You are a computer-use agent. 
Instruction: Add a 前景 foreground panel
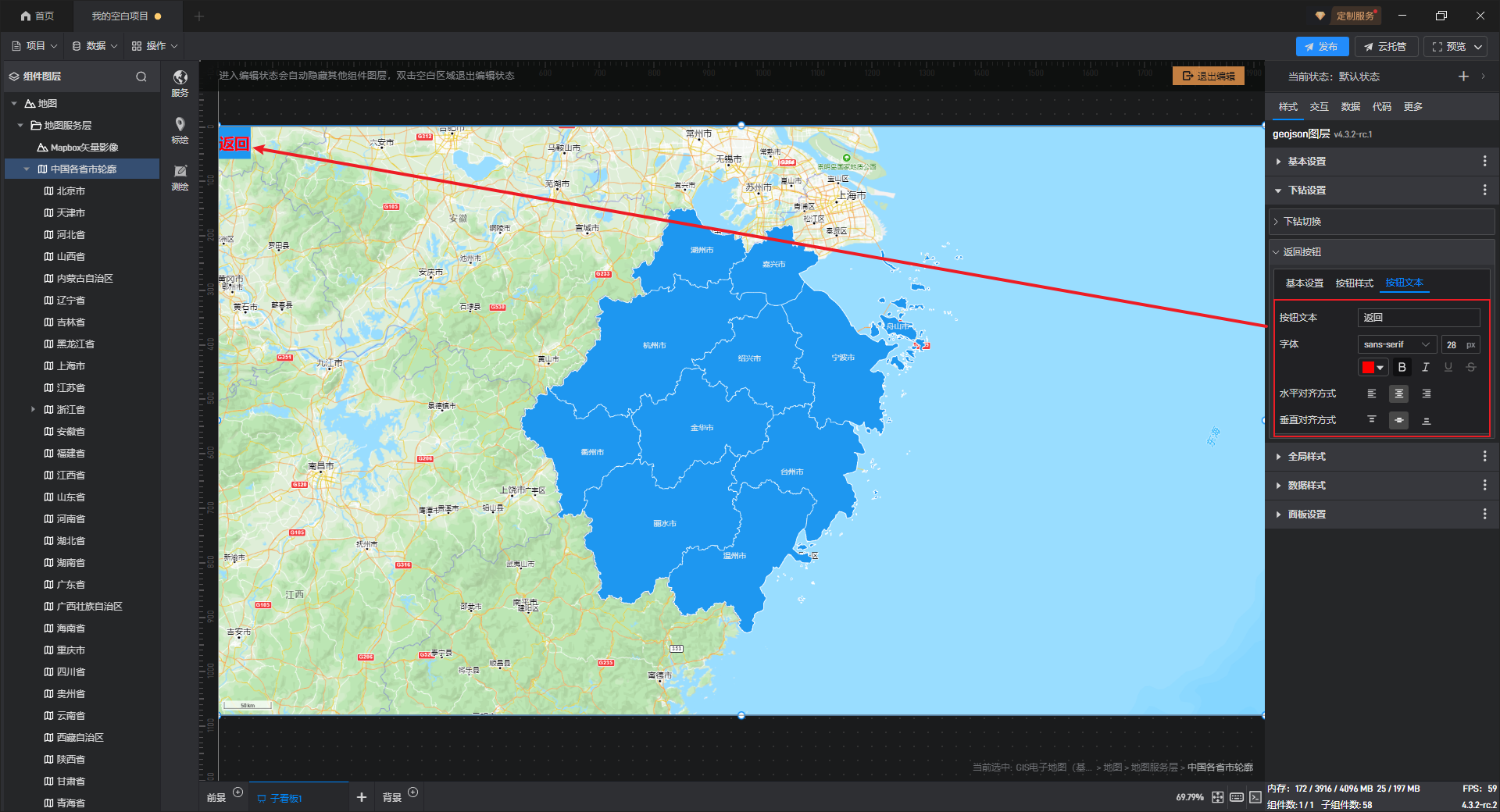238,792
